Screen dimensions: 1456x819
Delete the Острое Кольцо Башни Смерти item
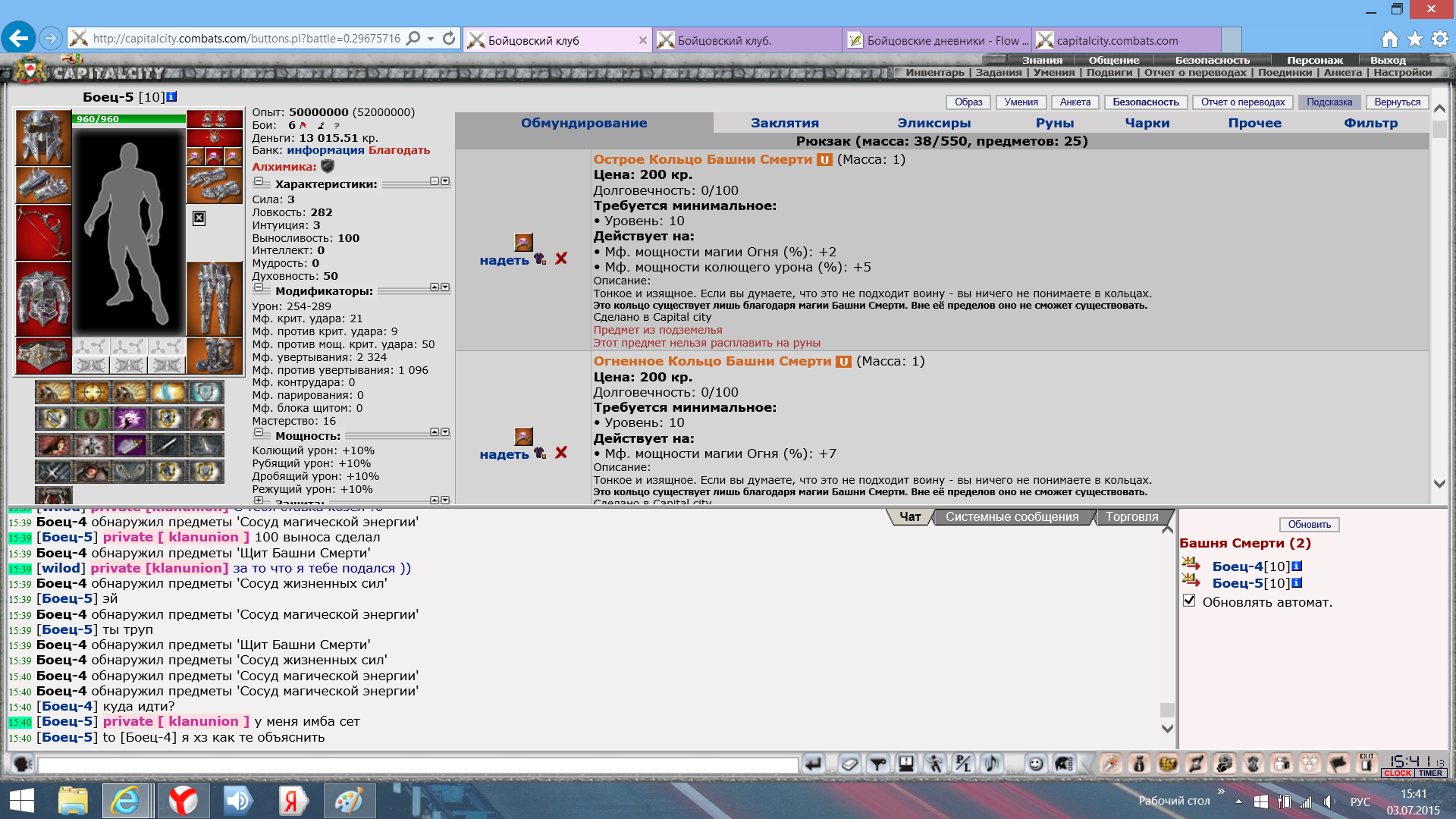pyautogui.click(x=561, y=259)
